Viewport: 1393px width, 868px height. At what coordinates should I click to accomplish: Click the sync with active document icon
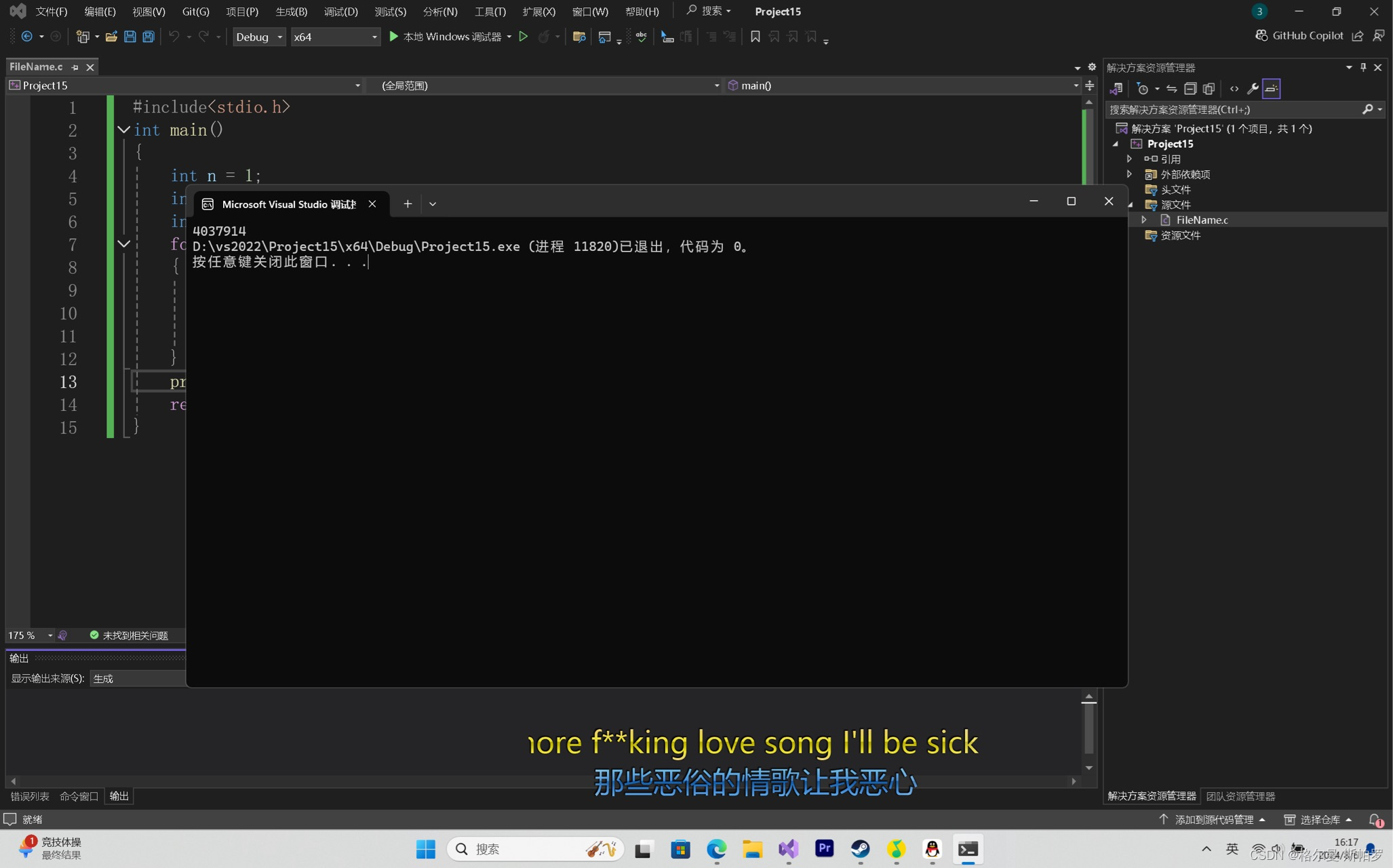click(x=1171, y=89)
